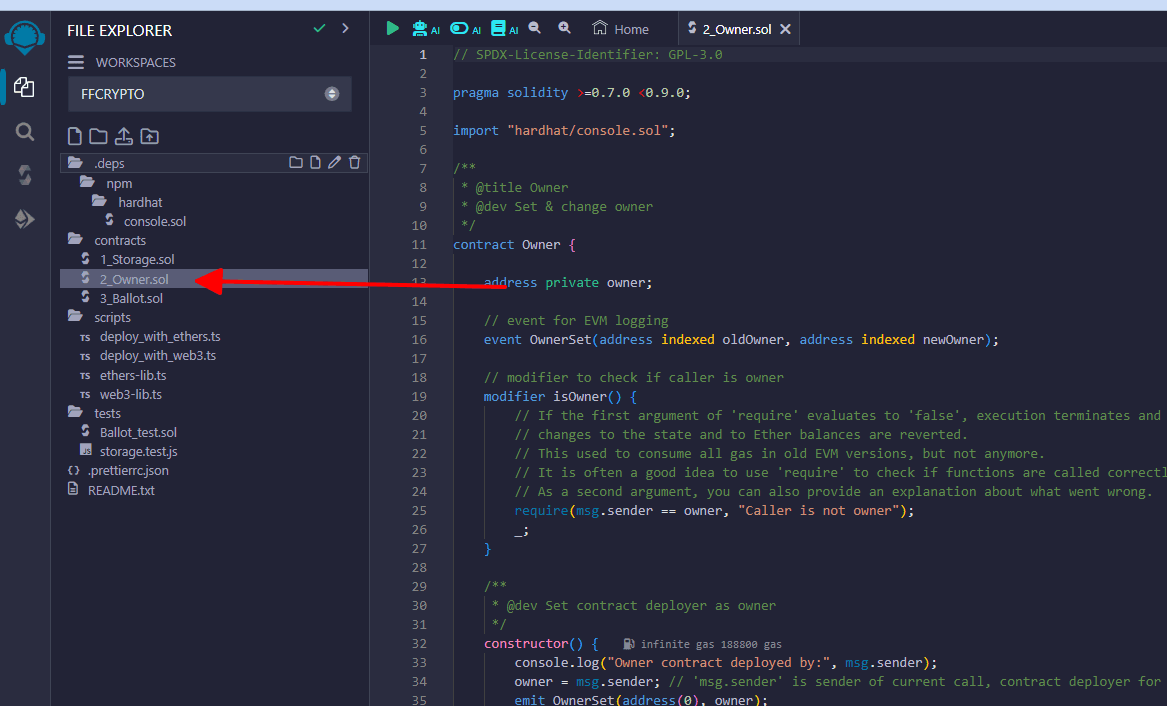1167x706 pixels.
Task: Run the script with the green play button
Action: point(392,28)
